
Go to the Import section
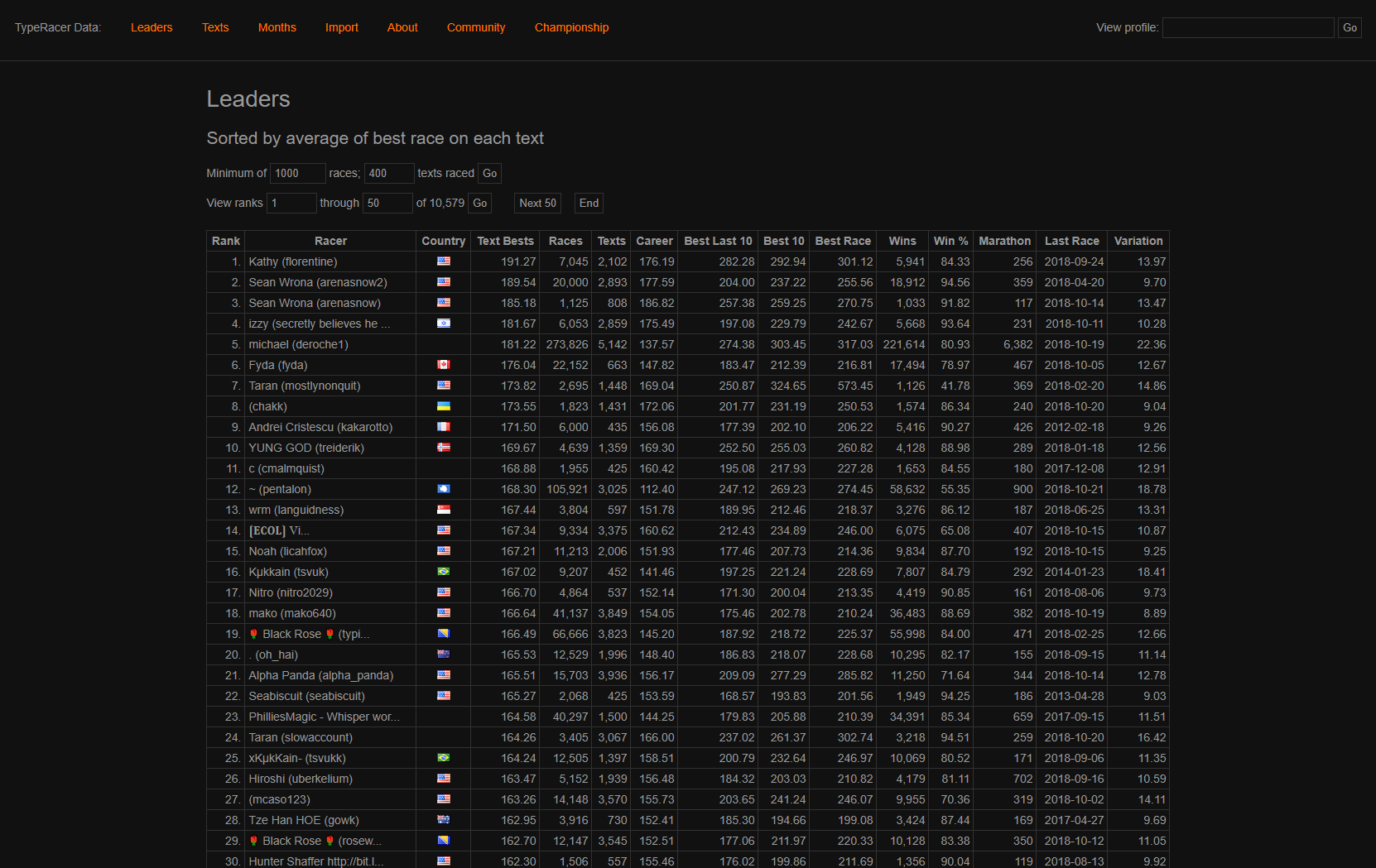click(341, 27)
